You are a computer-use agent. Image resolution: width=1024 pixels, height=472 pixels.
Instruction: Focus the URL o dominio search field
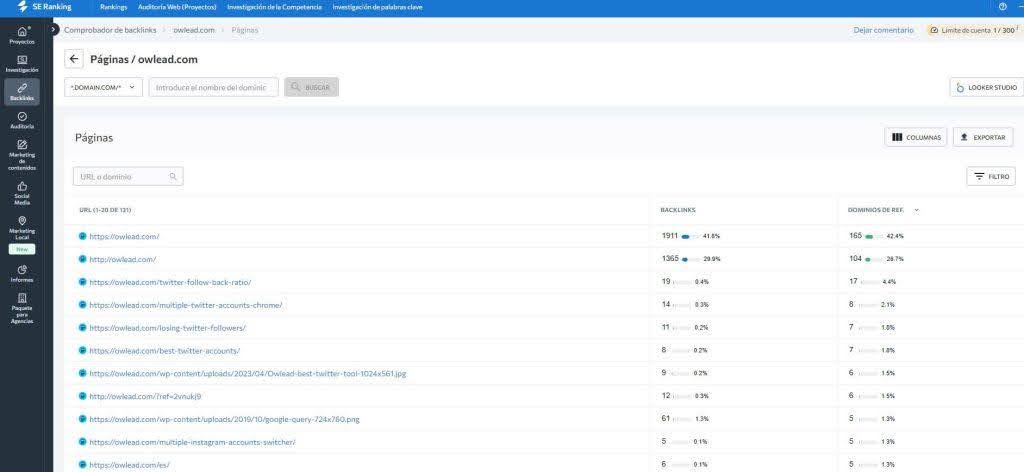(128, 176)
